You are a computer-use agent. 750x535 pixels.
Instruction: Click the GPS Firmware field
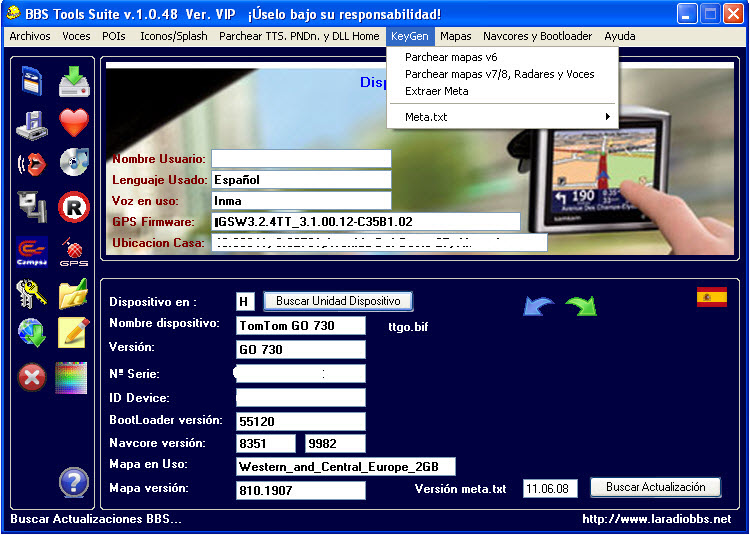tap(366, 222)
